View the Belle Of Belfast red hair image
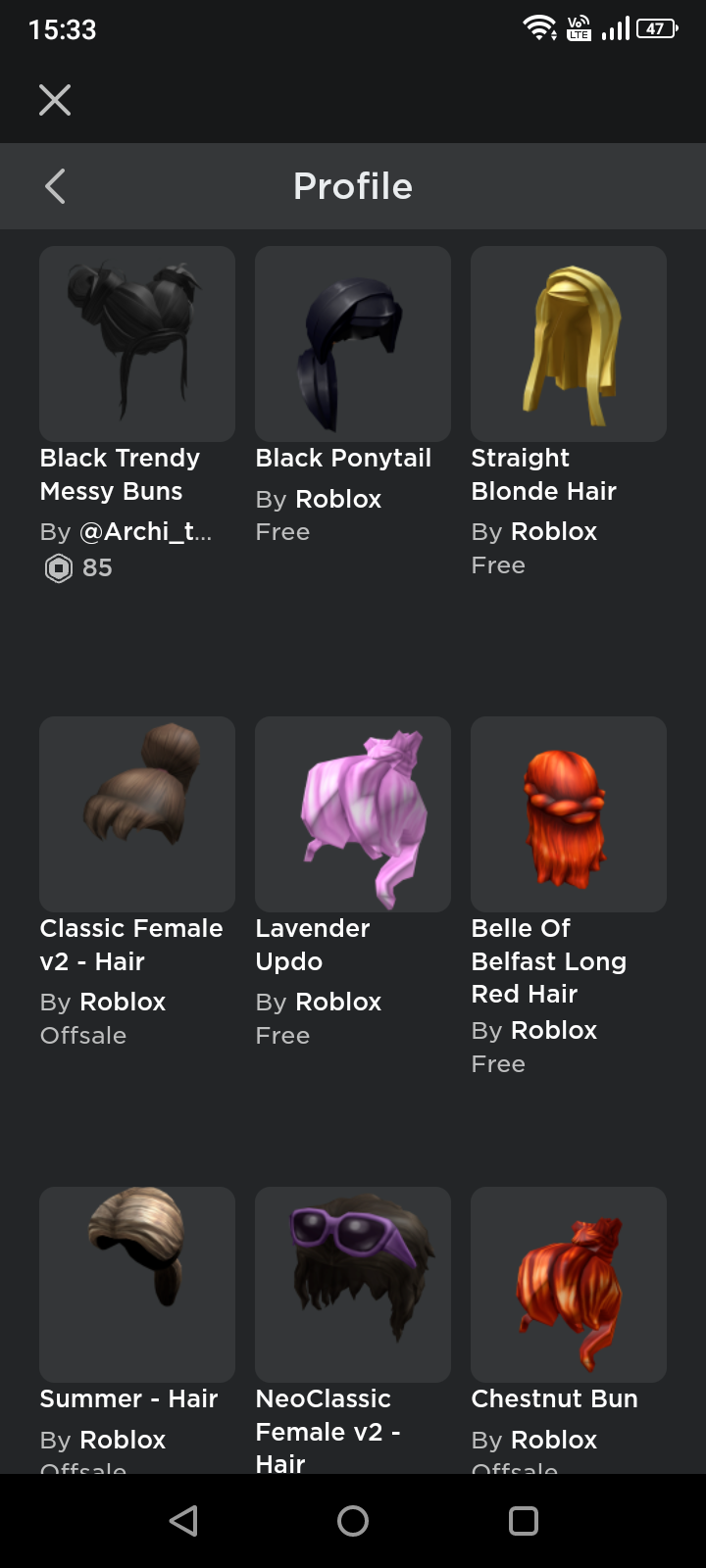This screenshot has width=706, height=1568. click(569, 814)
